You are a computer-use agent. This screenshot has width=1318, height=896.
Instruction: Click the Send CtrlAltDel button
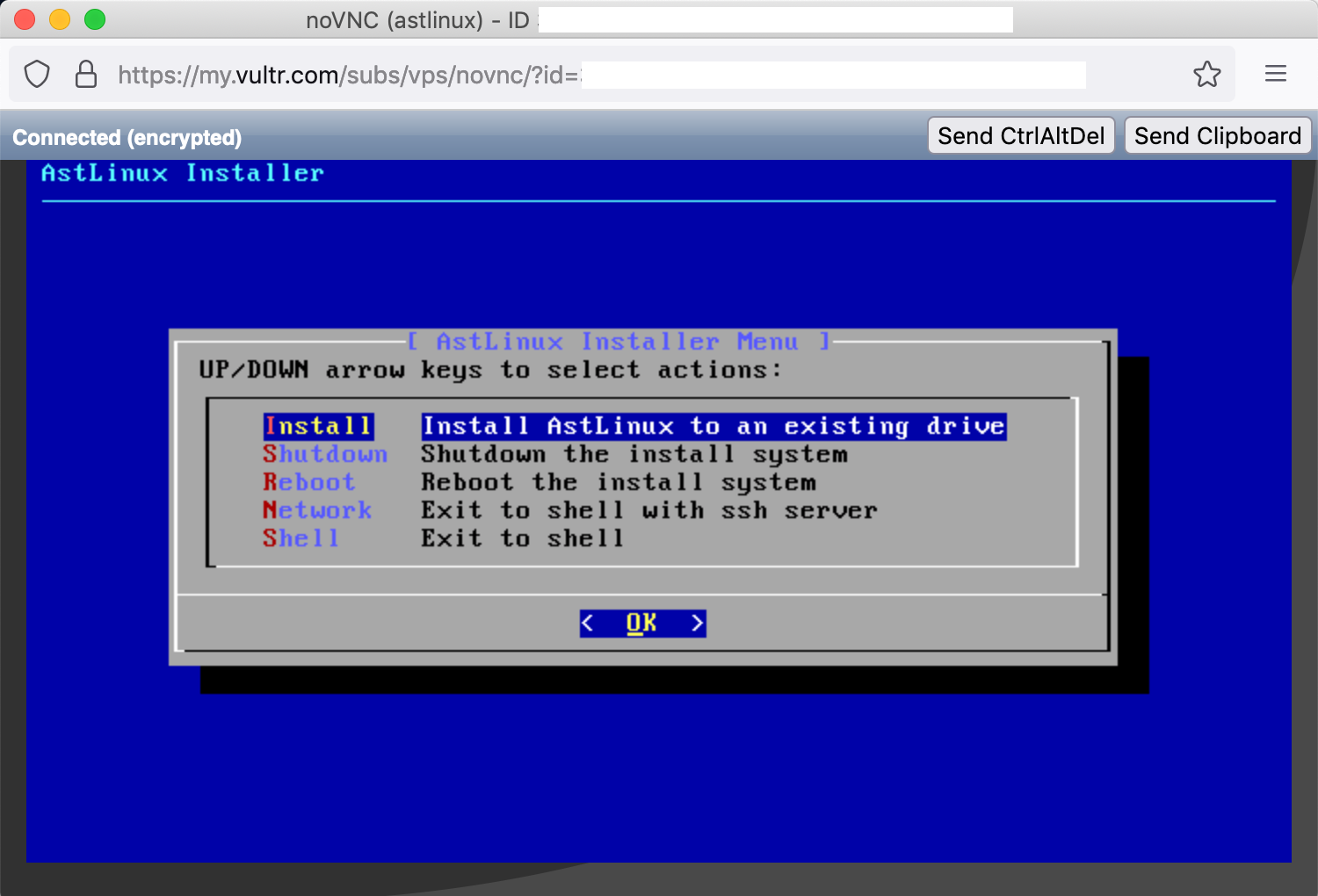[1021, 136]
